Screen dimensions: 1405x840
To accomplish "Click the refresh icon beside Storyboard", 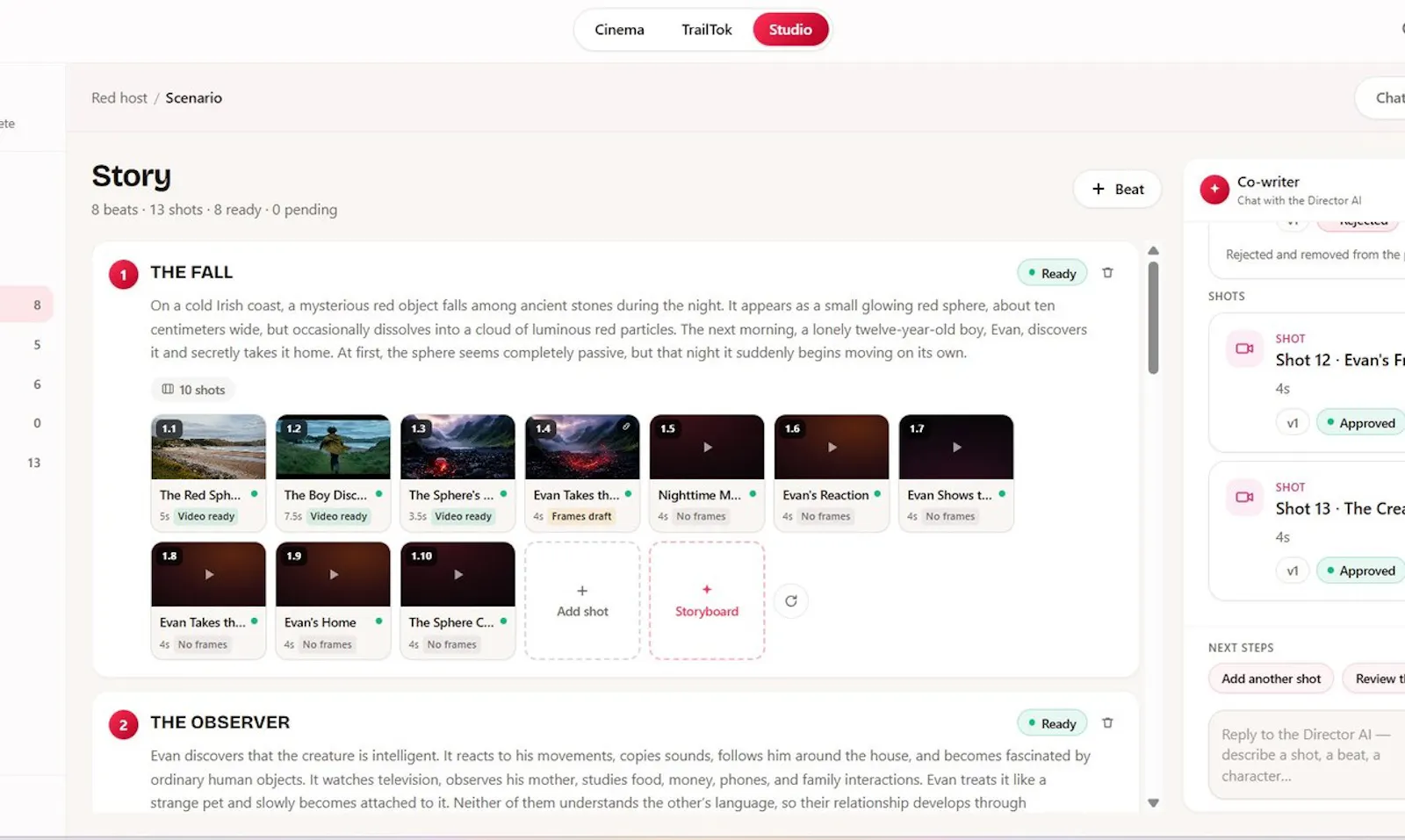I will [x=791, y=600].
